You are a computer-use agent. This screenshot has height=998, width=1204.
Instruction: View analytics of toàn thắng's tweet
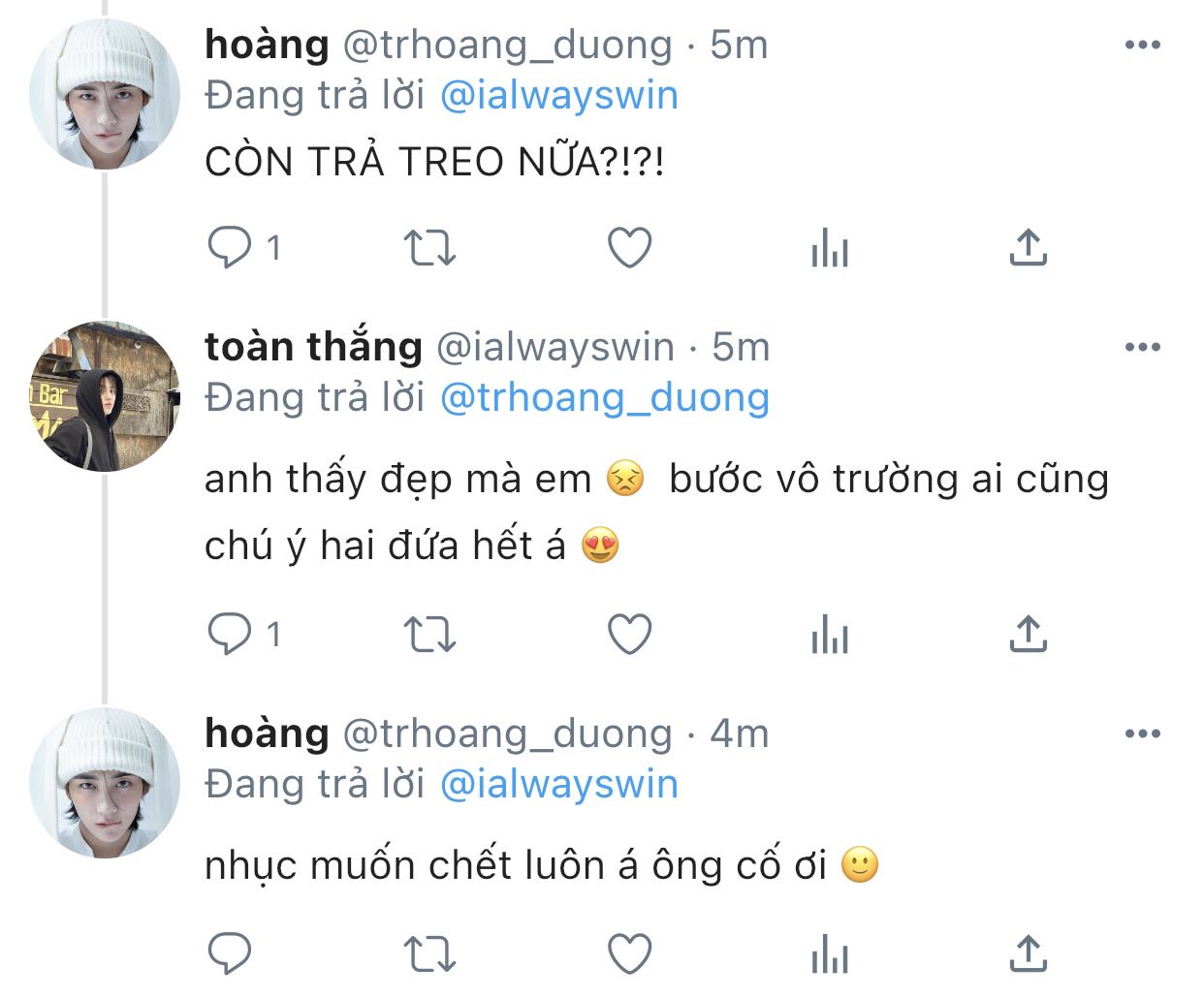[x=830, y=635]
